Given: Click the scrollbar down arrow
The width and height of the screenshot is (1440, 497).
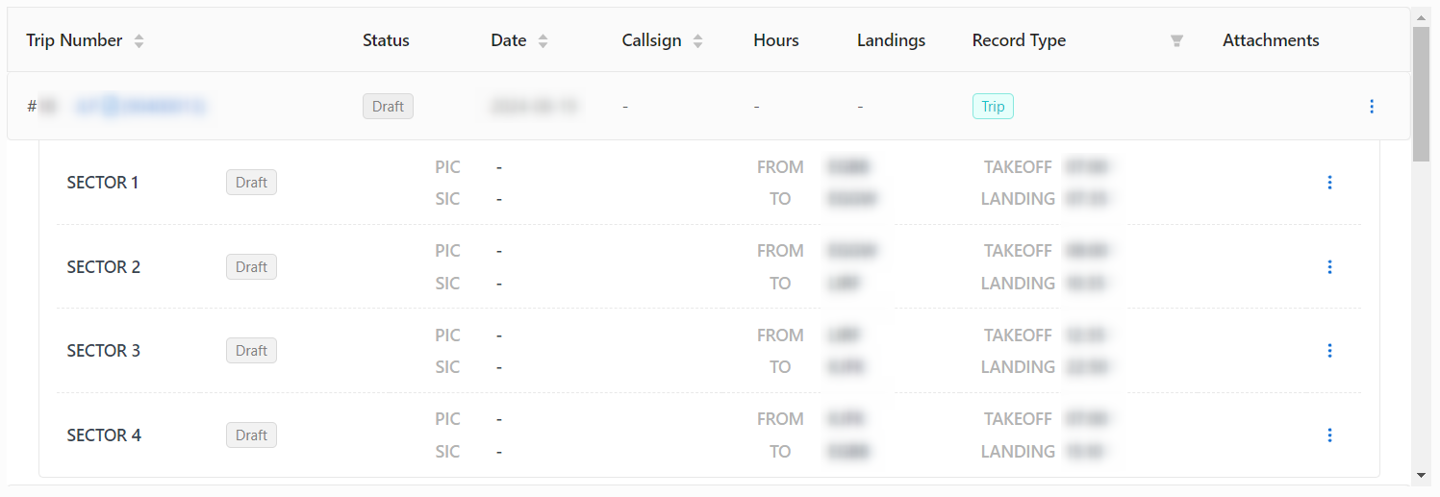Looking at the screenshot, I should (1421, 475).
